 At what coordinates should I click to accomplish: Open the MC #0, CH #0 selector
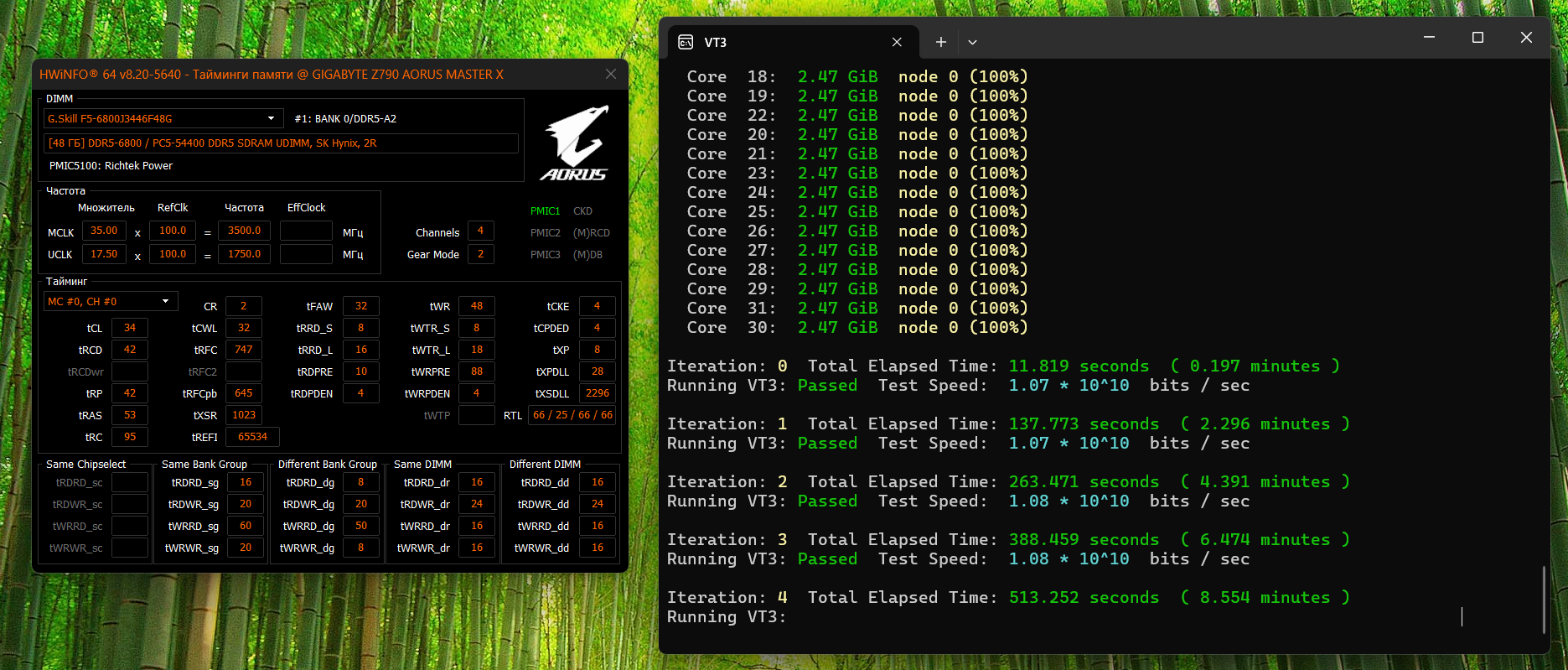click(111, 301)
